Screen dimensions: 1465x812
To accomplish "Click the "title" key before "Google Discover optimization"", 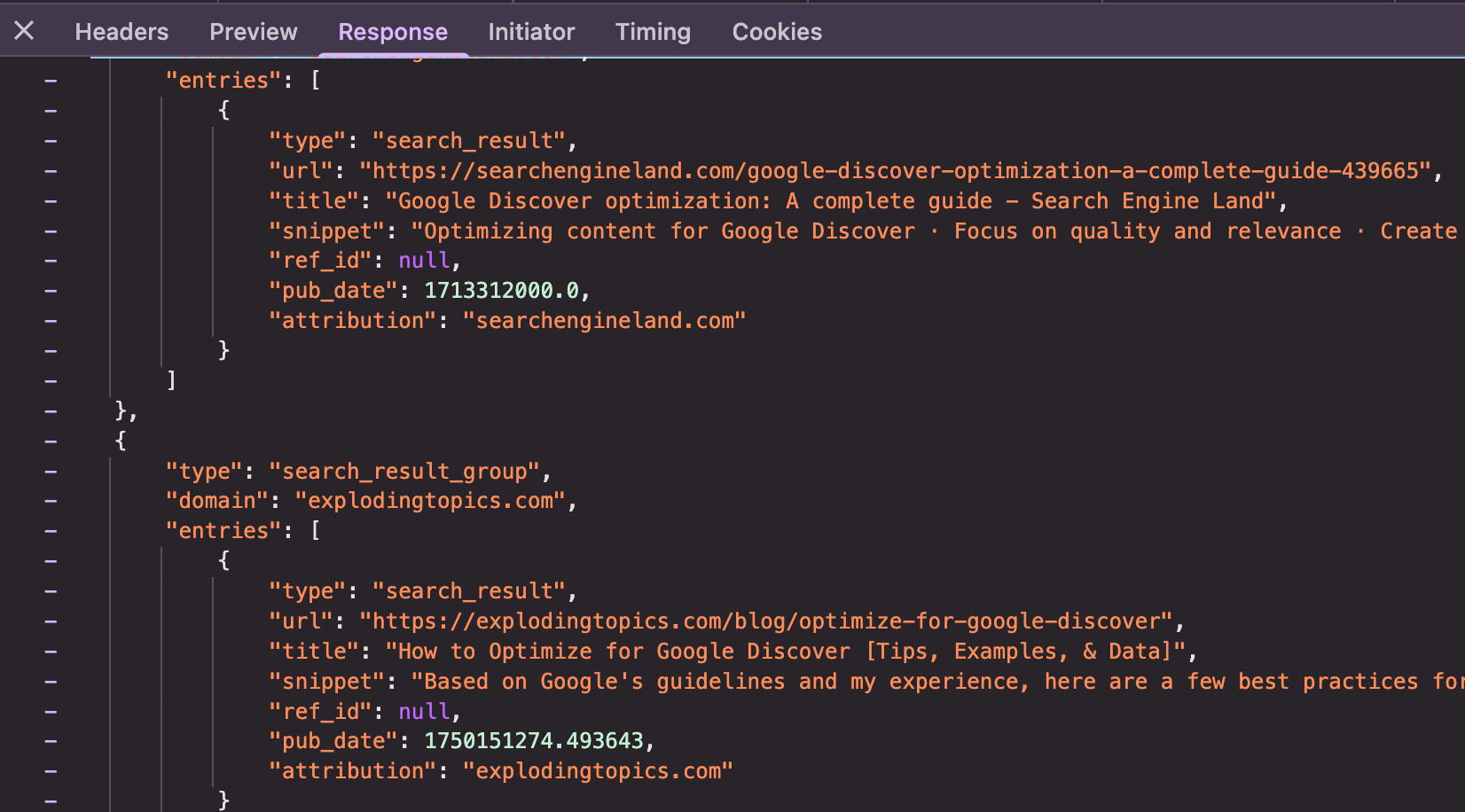I will [314, 201].
